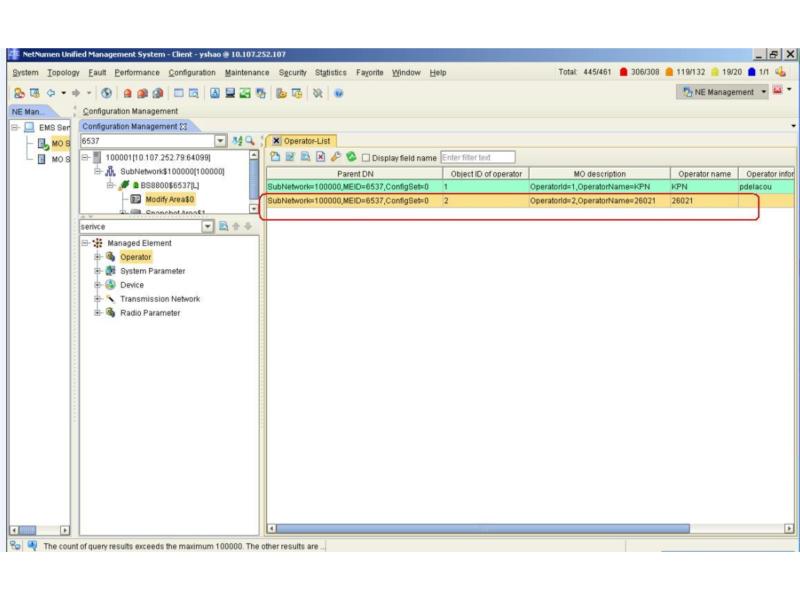The height and width of the screenshot is (600, 800).
Task: Click the wrench icon in the Operator-List toolbar
Action: [x=335, y=157]
